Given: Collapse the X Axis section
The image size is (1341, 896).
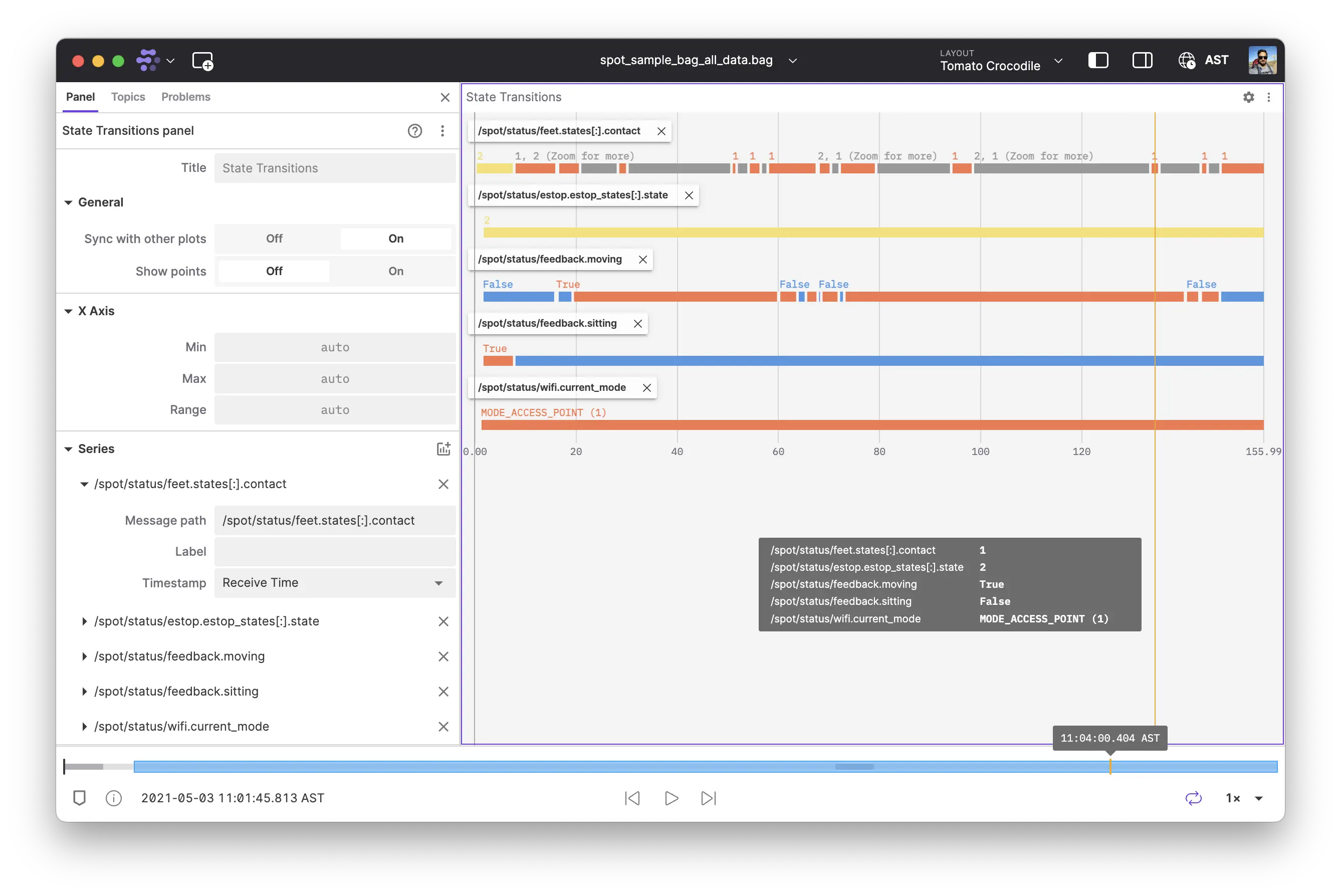Looking at the screenshot, I should 69,311.
